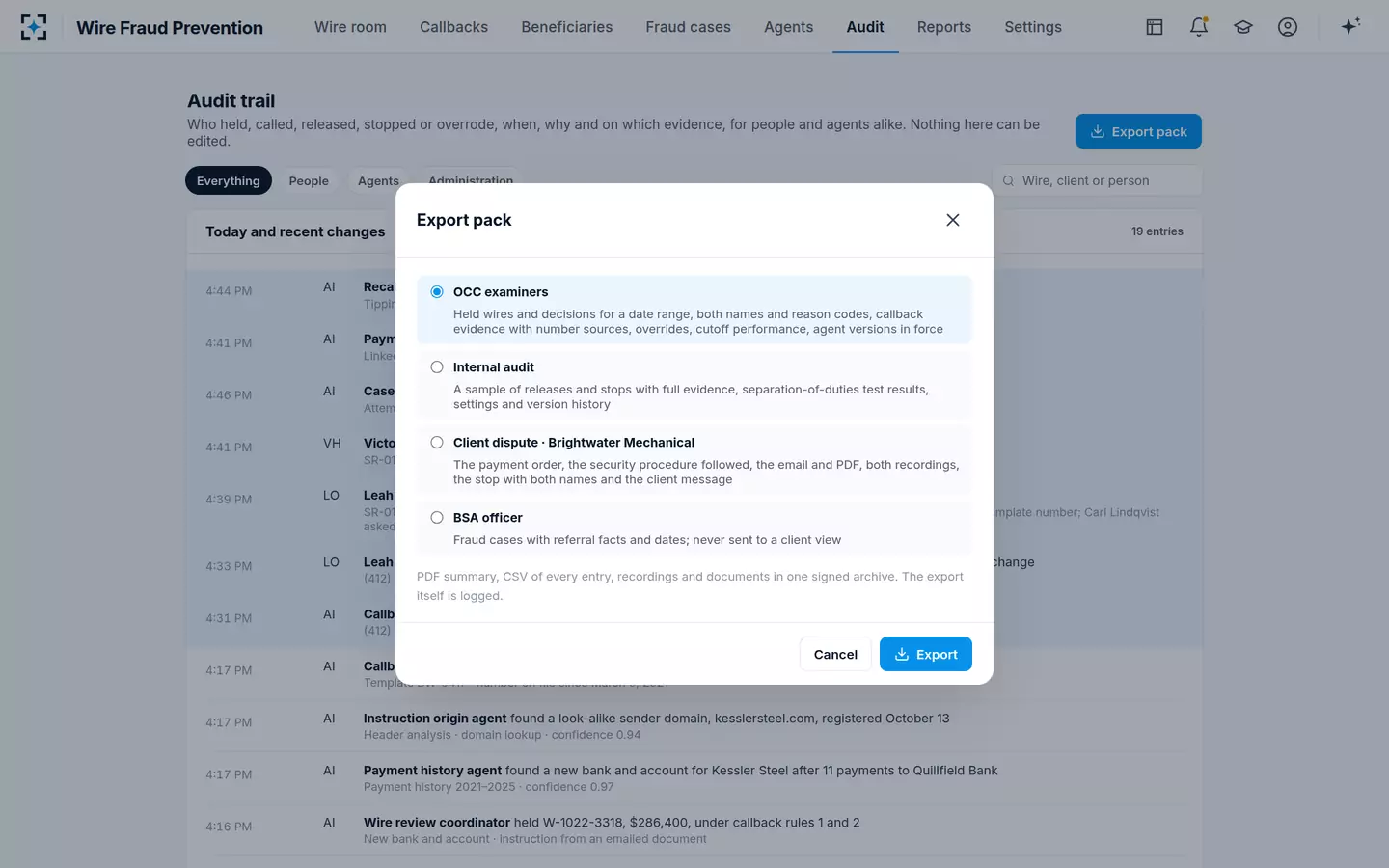Open the Fraud cases tab
Viewport: 1389px width, 868px height.
(688, 27)
